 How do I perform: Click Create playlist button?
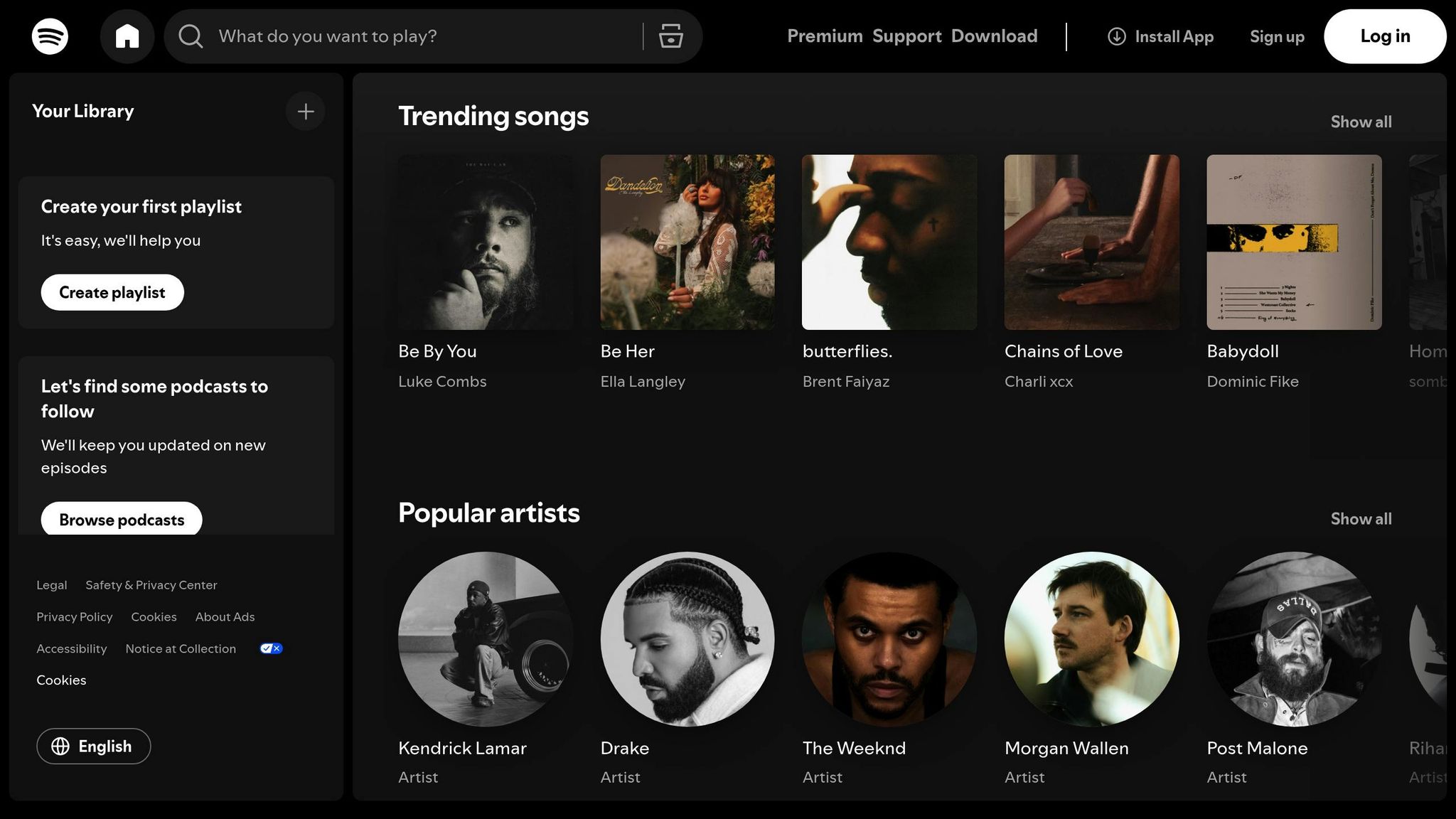point(112,292)
